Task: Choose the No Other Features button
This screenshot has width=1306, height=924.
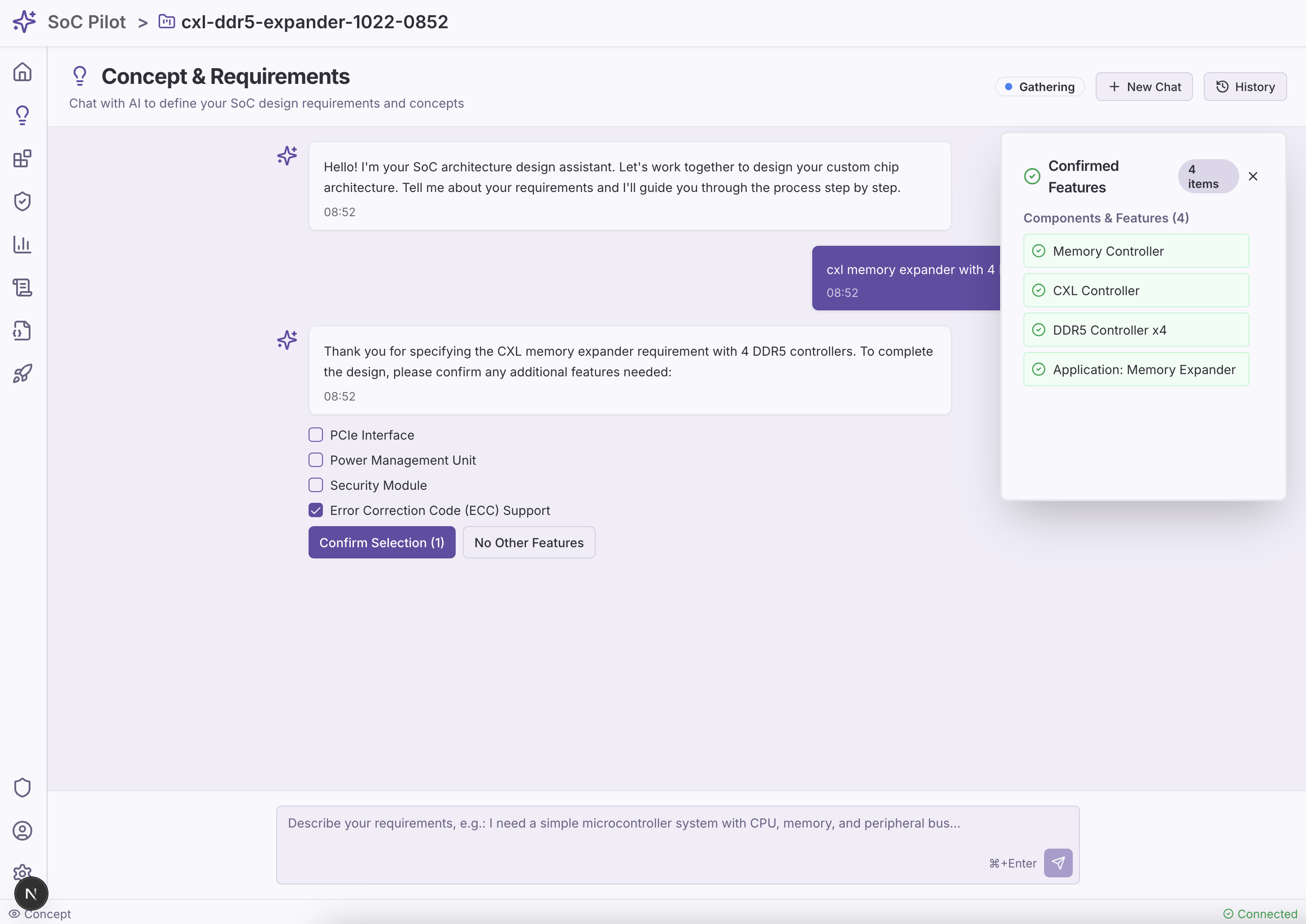Action: (528, 543)
